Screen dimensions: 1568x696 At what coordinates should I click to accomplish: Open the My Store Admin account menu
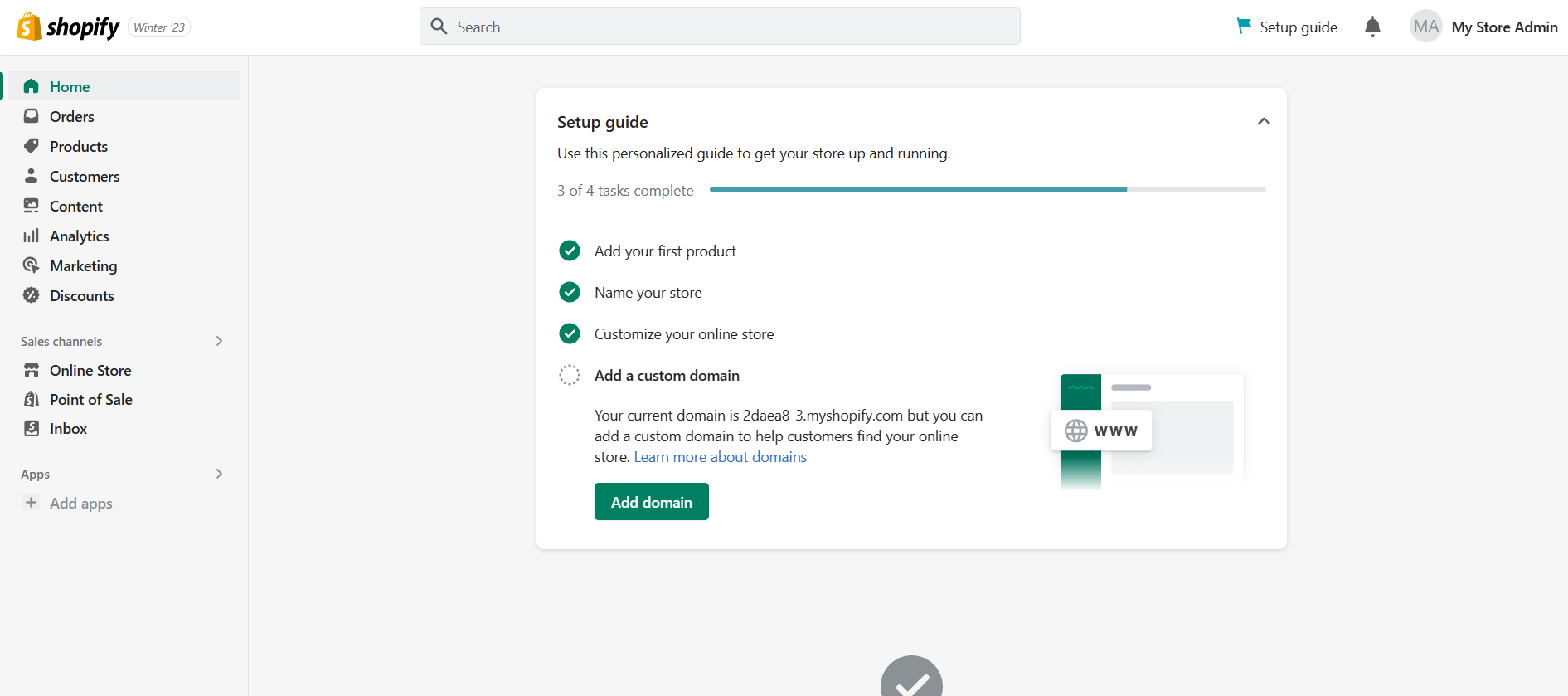click(x=1484, y=27)
